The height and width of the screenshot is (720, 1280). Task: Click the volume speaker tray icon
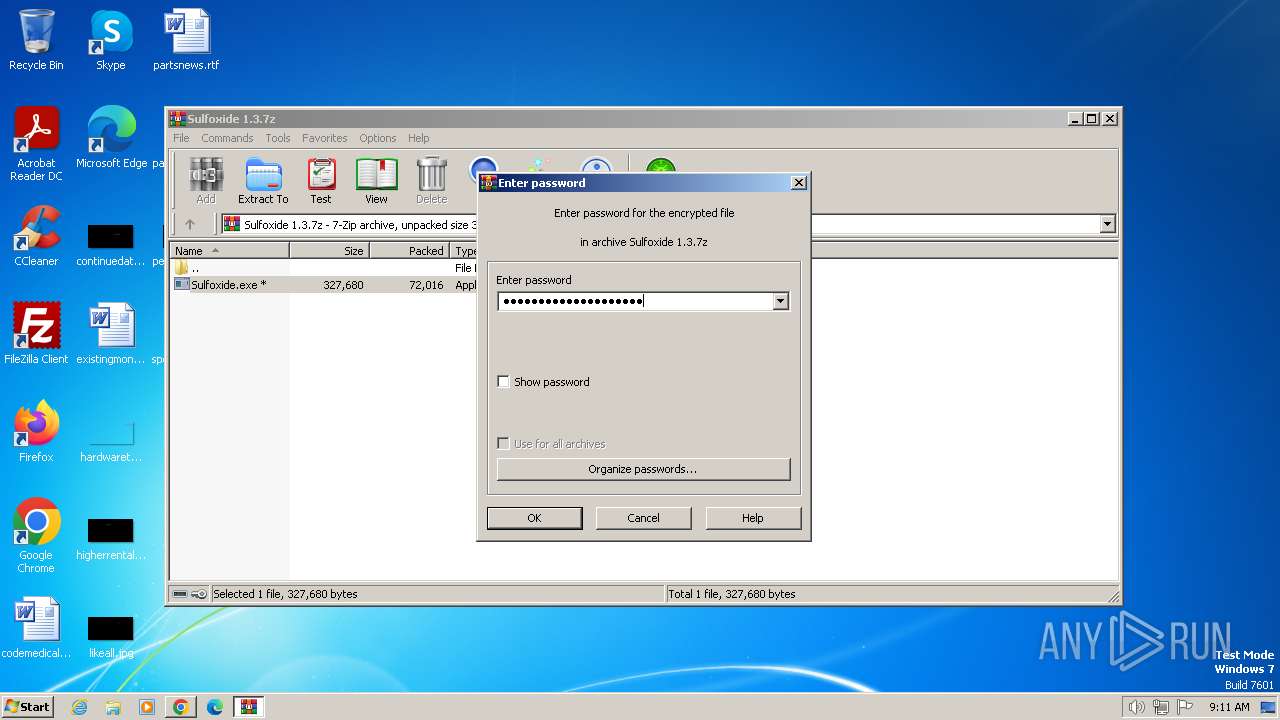click(1136, 707)
